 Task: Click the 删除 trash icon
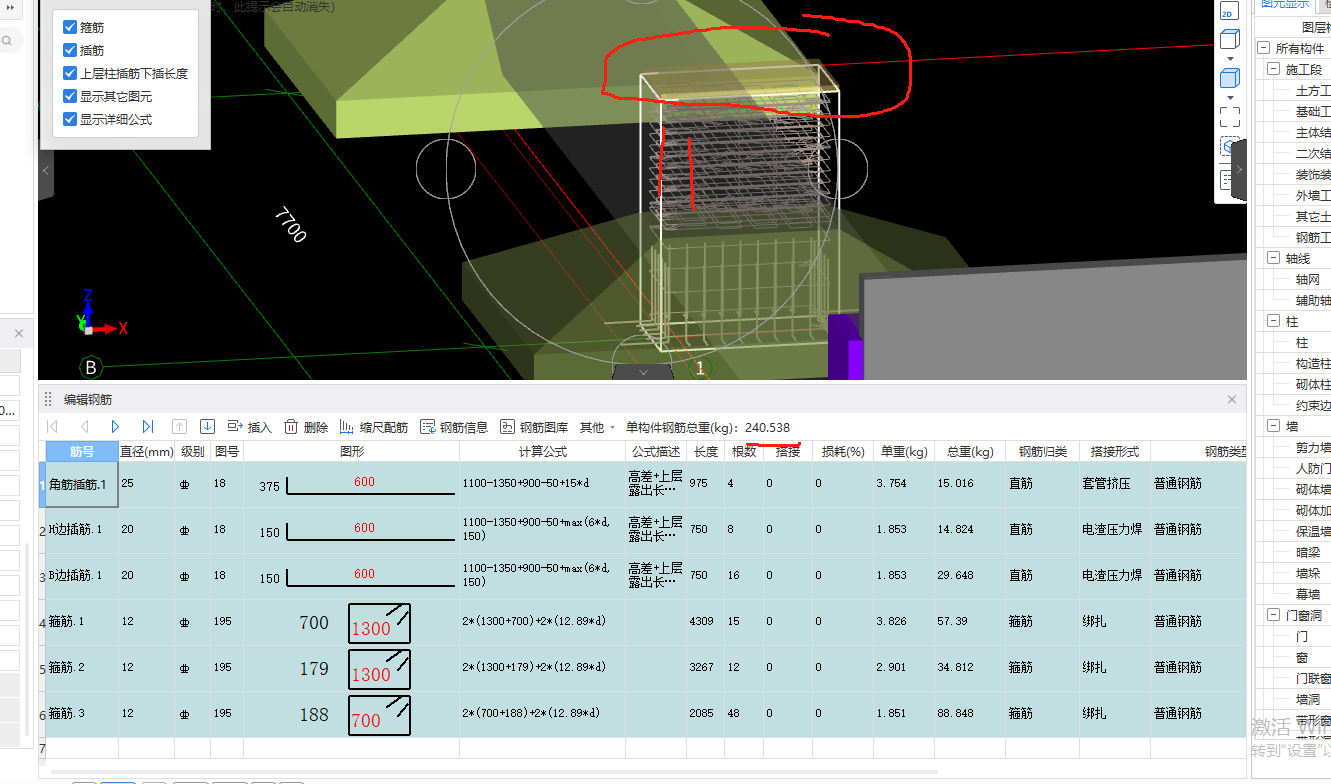(291, 427)
